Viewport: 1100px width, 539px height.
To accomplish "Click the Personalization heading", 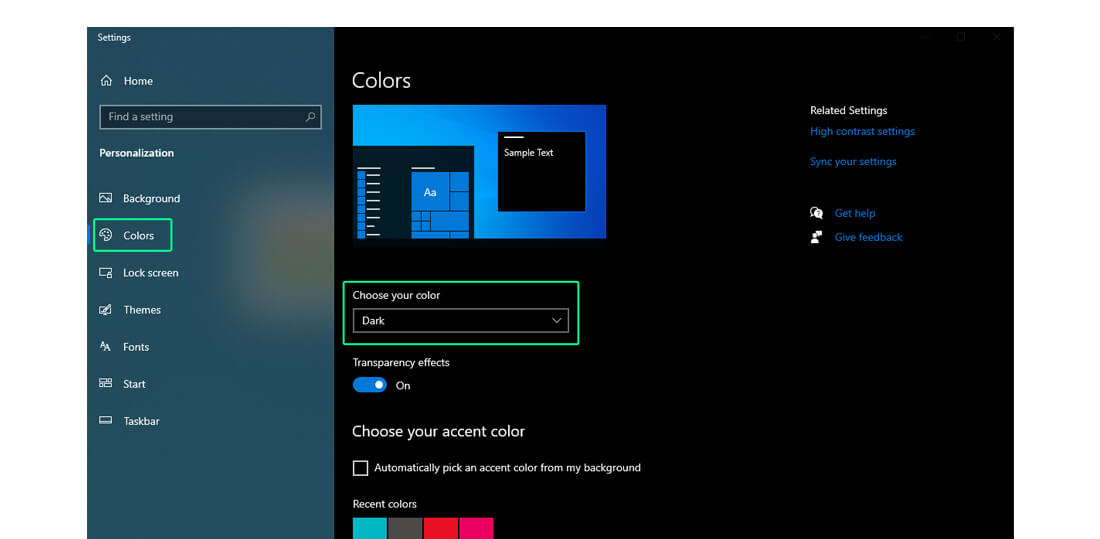I will coord(137,153).
